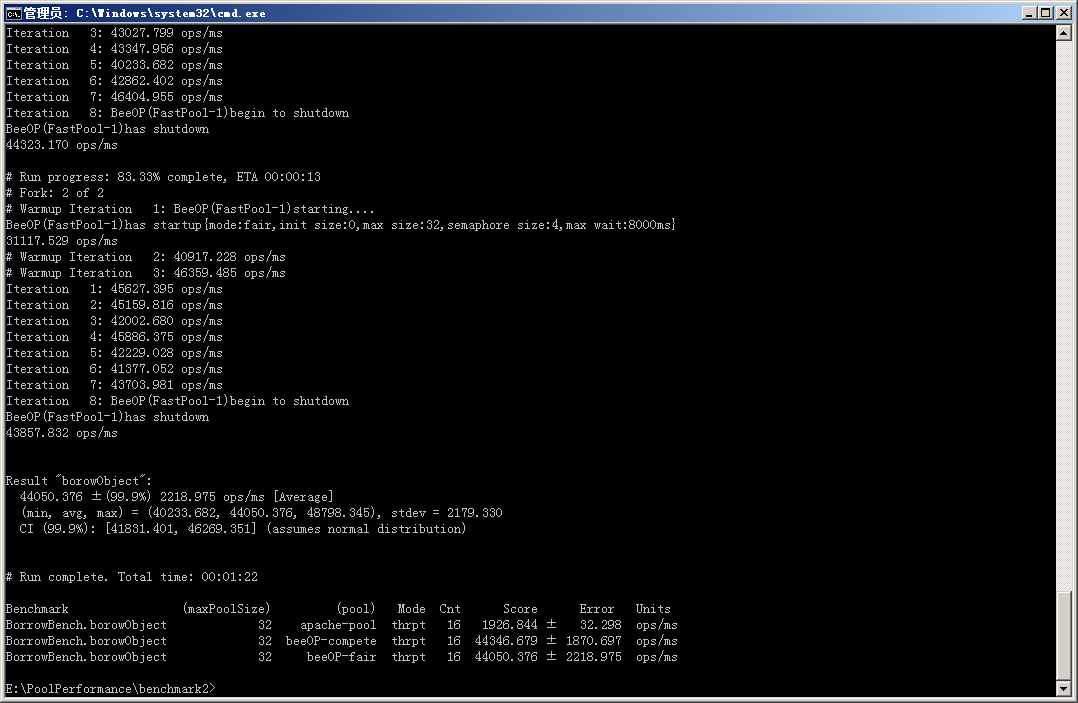The height and width of the screenshot is (703, 1078).
Task: Click the 'beeOP-fair' pool name
Action: coord(342,656)
